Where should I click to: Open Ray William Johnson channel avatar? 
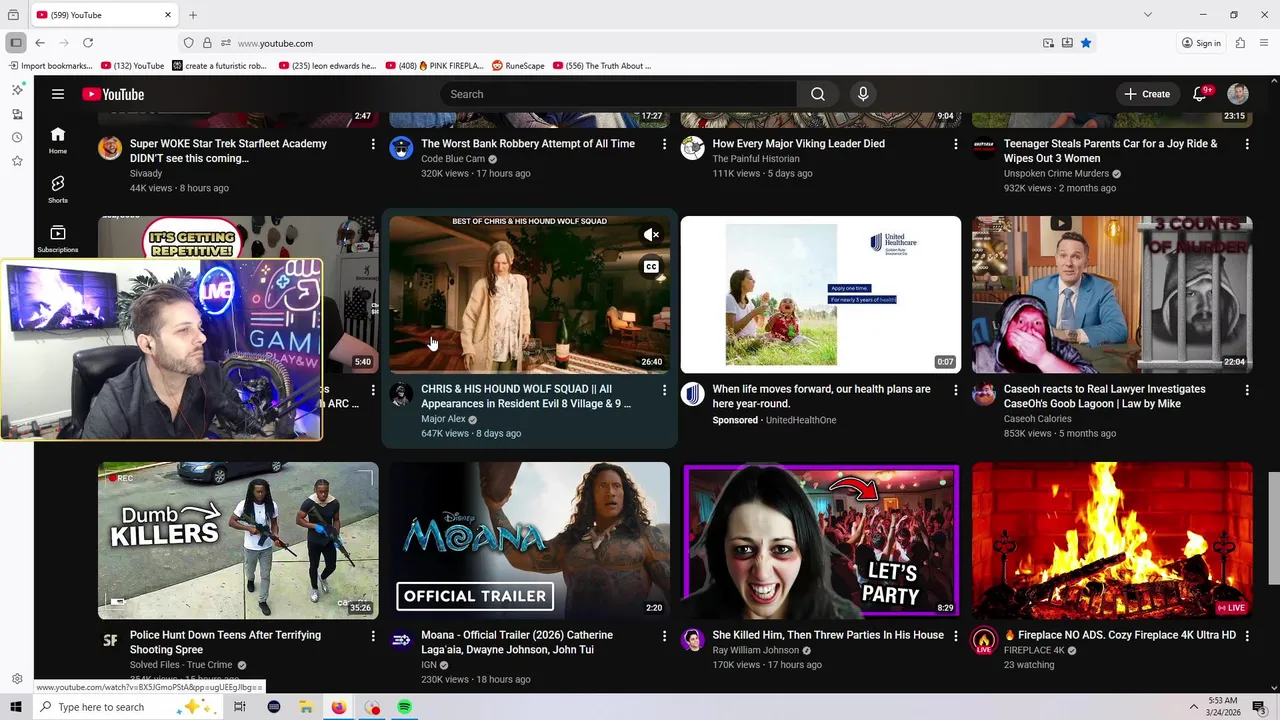click(x=692, y=640)
